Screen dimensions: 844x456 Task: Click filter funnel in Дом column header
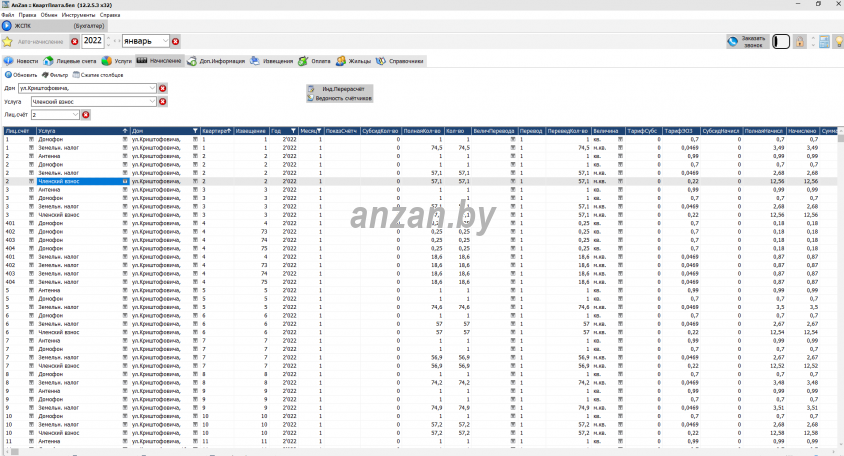pyautogui.click(x=192, y=130)
